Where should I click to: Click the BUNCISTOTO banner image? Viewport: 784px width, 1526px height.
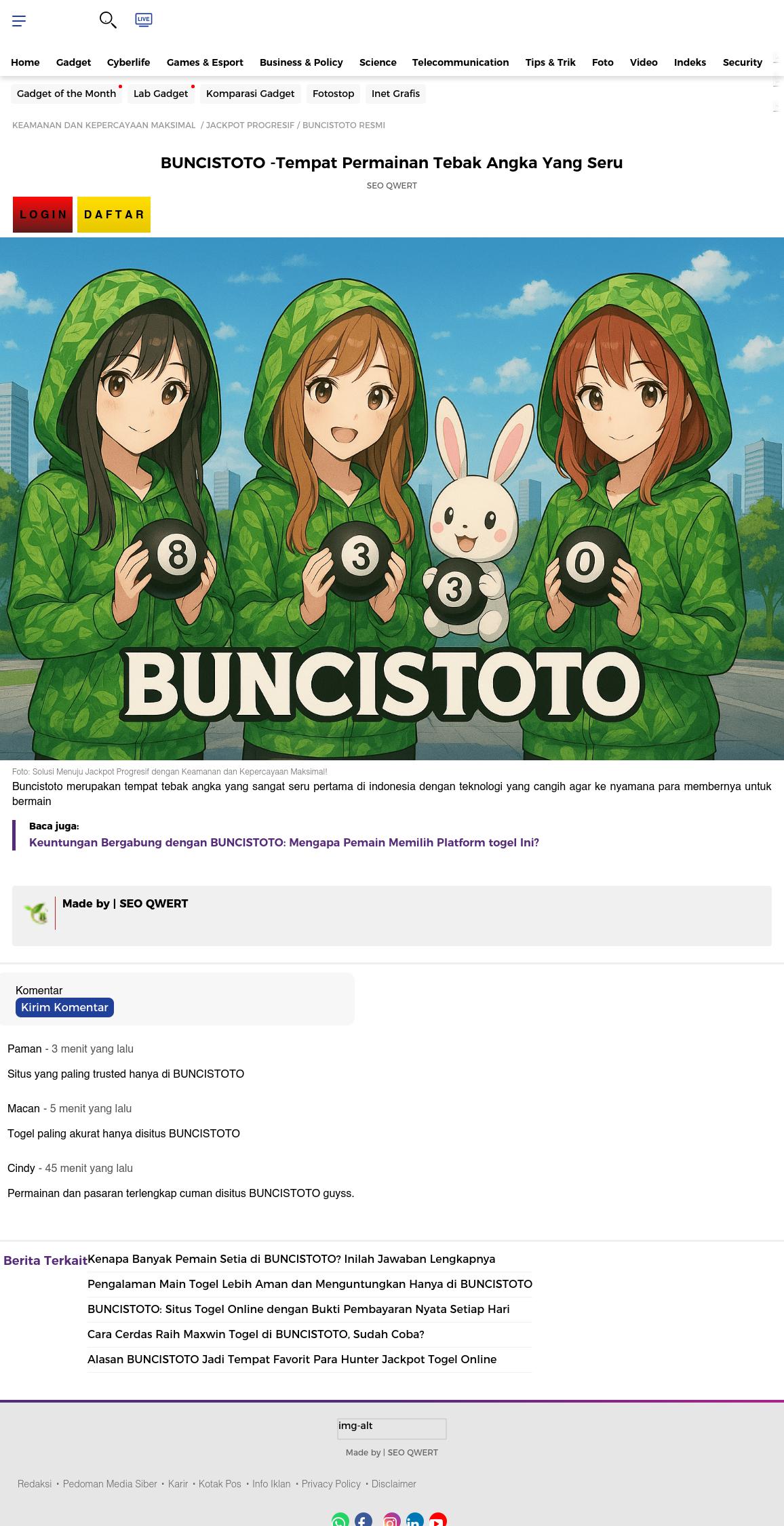(392, 498)
